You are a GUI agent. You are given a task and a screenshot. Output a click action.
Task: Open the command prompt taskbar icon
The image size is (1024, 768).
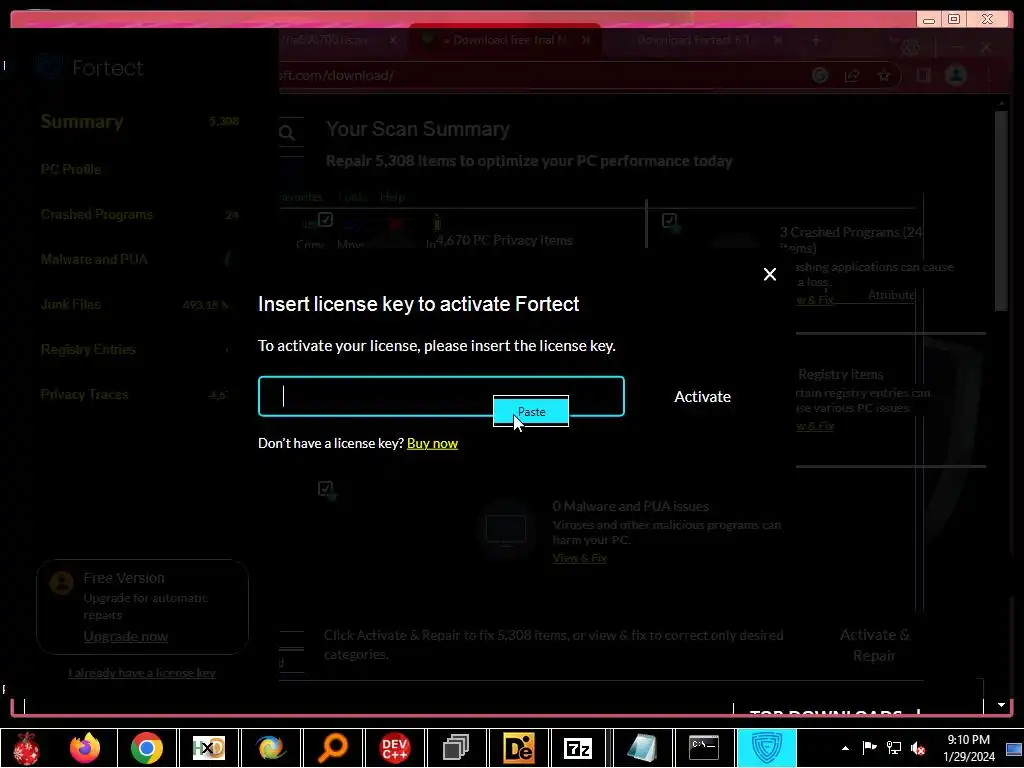[704, 748]
